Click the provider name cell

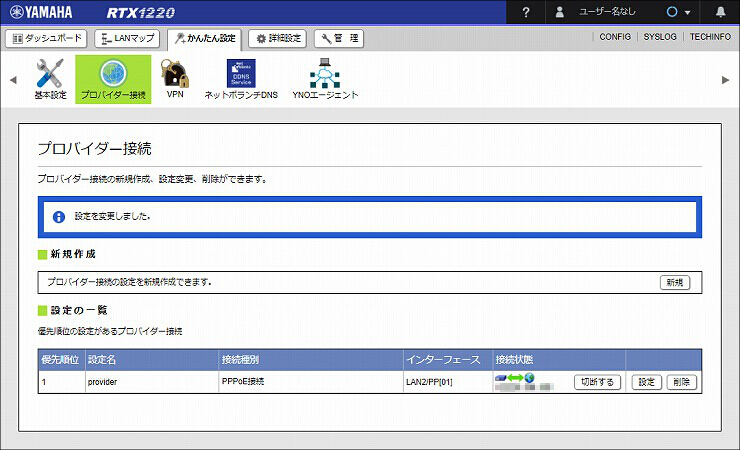click(x=151, y=382)
